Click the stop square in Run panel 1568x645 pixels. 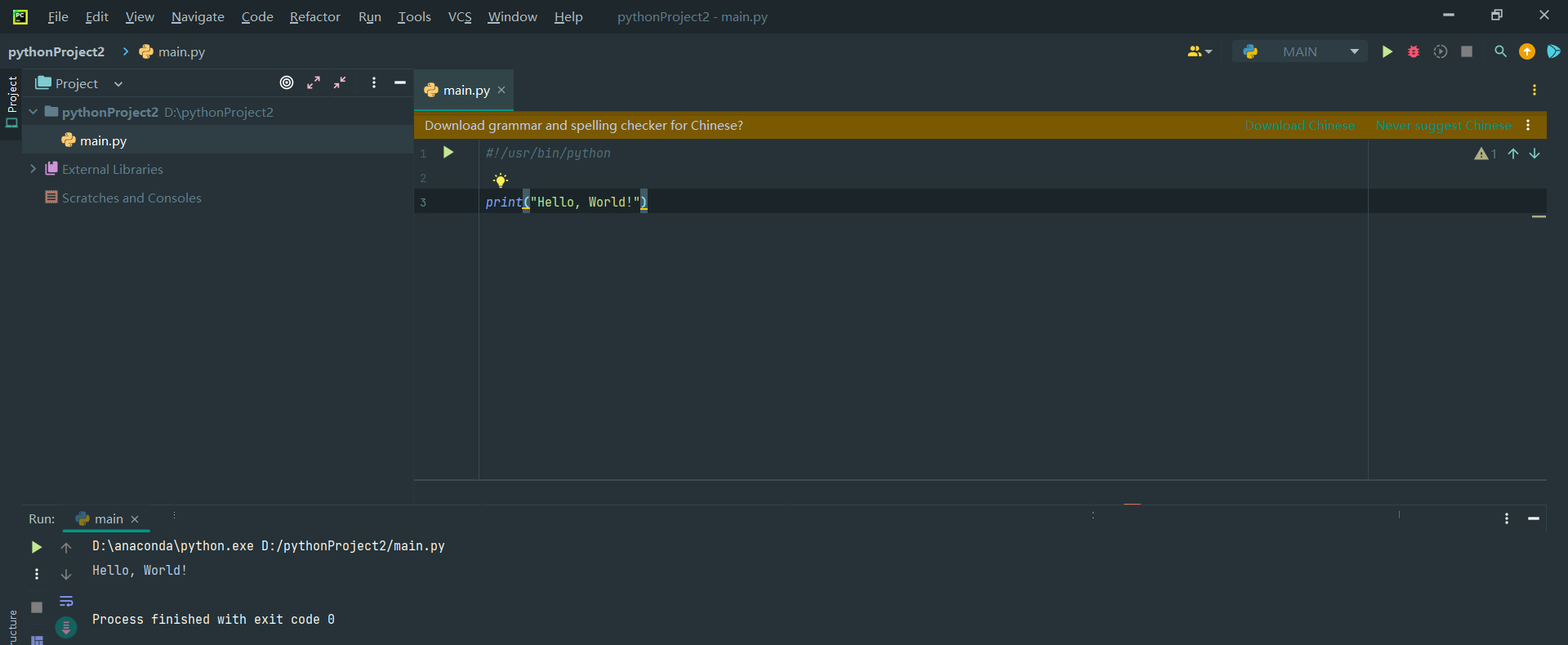point(36,607)
